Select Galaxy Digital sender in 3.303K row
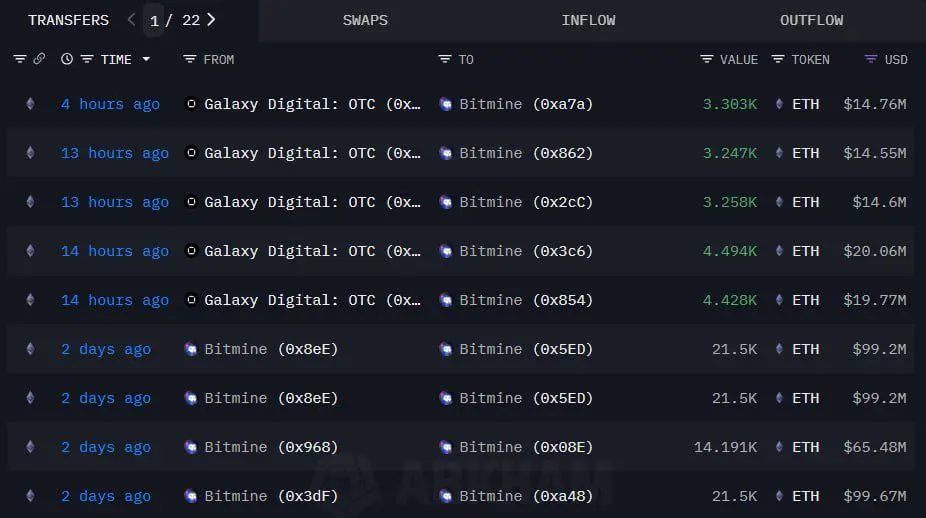 (x=312, y=105)
